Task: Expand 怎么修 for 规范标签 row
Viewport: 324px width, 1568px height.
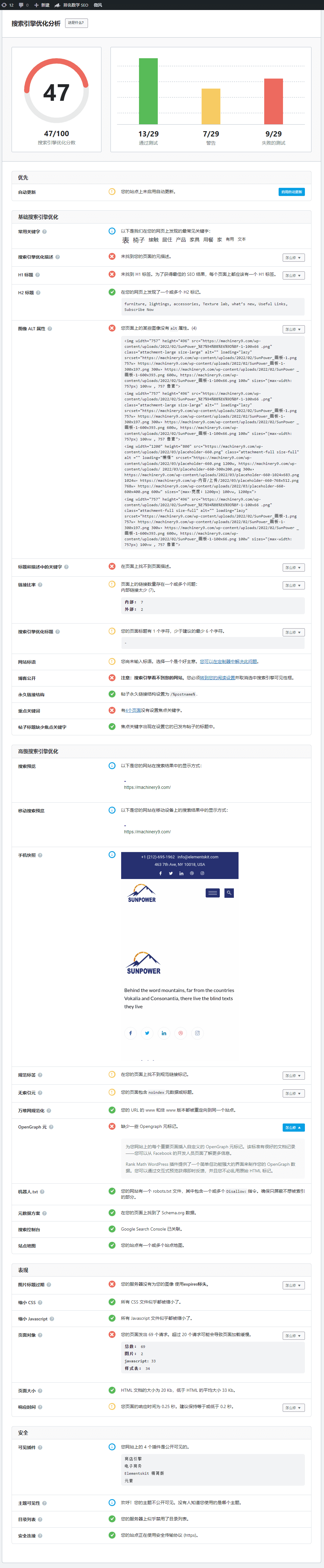Action: tap(293, 1076)
